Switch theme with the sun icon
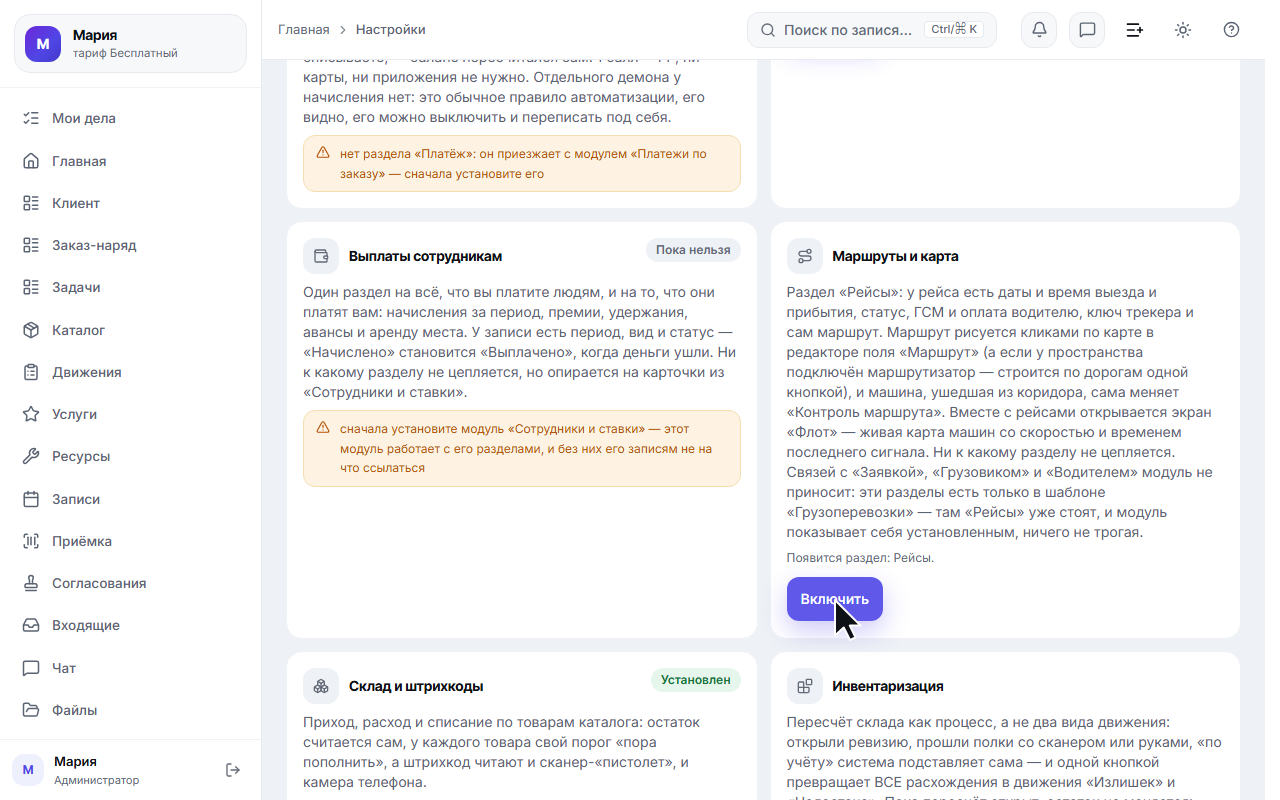 1183,30
